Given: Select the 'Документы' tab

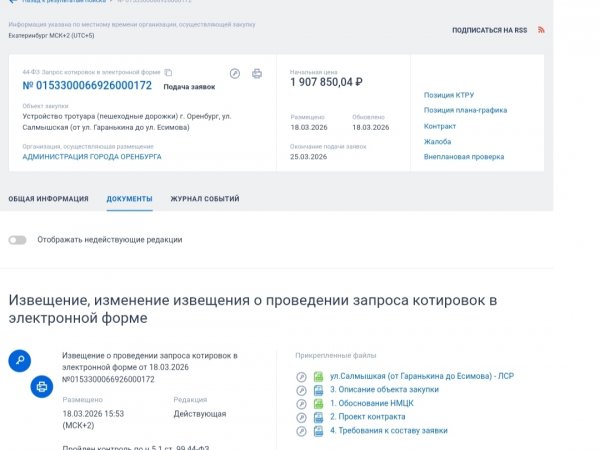Looking at the screenshot, I should click(129, 199).
